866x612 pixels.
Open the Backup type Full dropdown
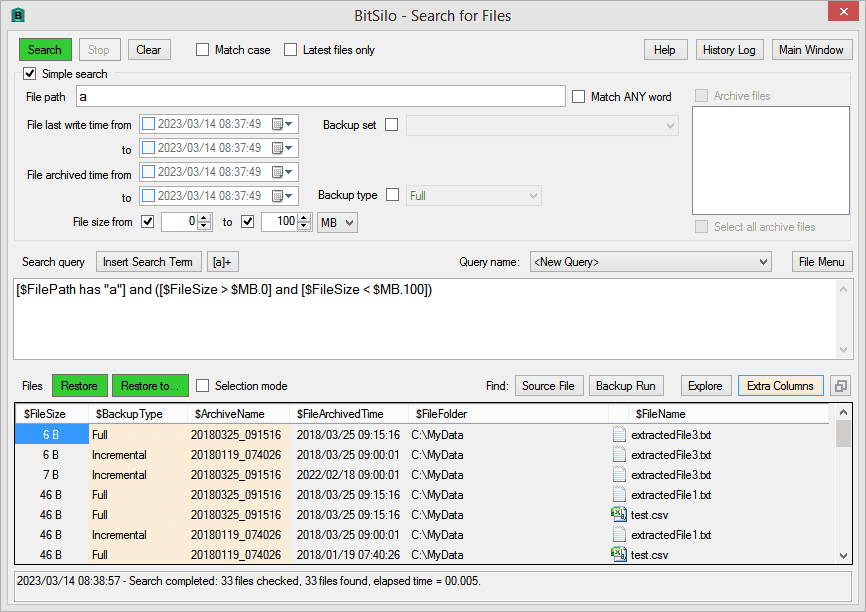click(474, 196)
